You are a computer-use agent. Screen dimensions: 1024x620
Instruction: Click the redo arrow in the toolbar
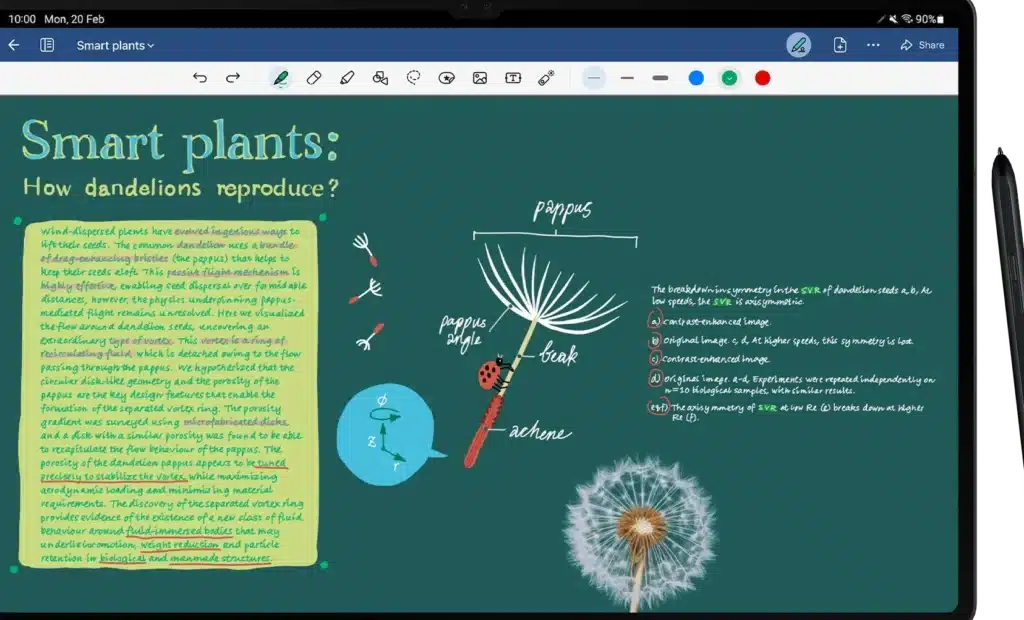233,78
